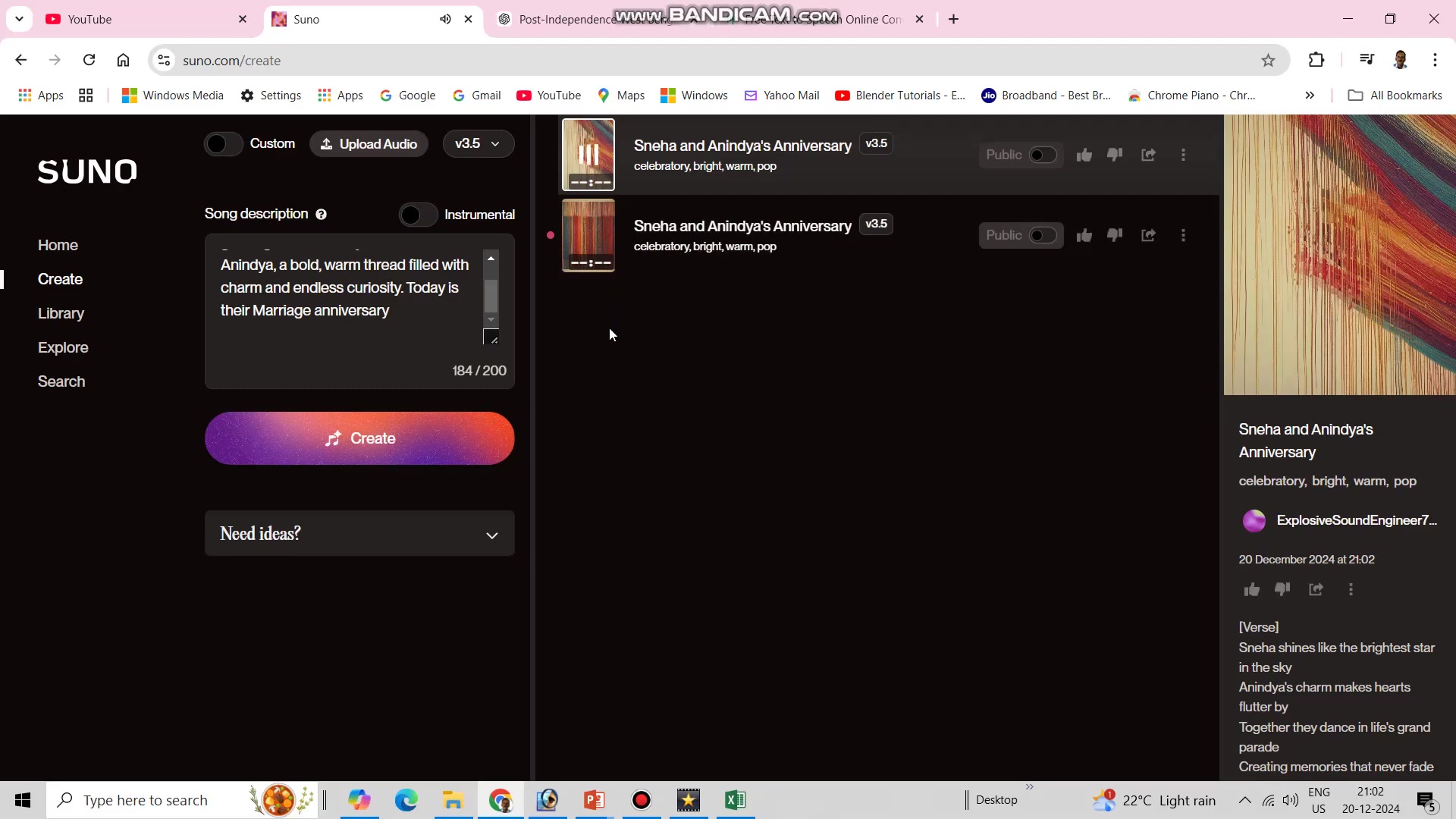Open the Song description help icon
The width and height of the screenshot is (1456, 819).
pyautogui.click(x=322, y=215)
